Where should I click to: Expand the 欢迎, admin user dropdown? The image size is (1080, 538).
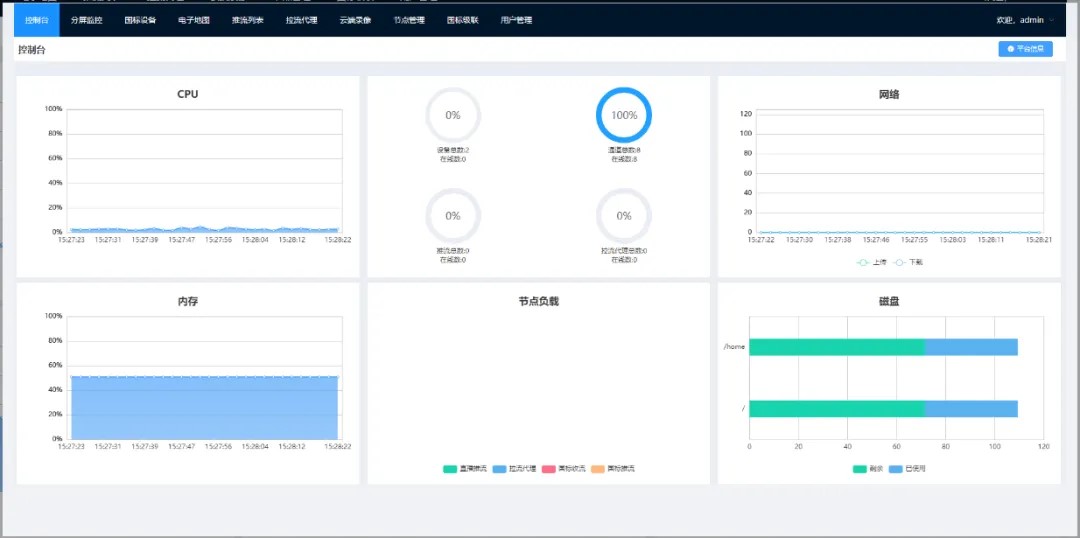point(1025,20)
